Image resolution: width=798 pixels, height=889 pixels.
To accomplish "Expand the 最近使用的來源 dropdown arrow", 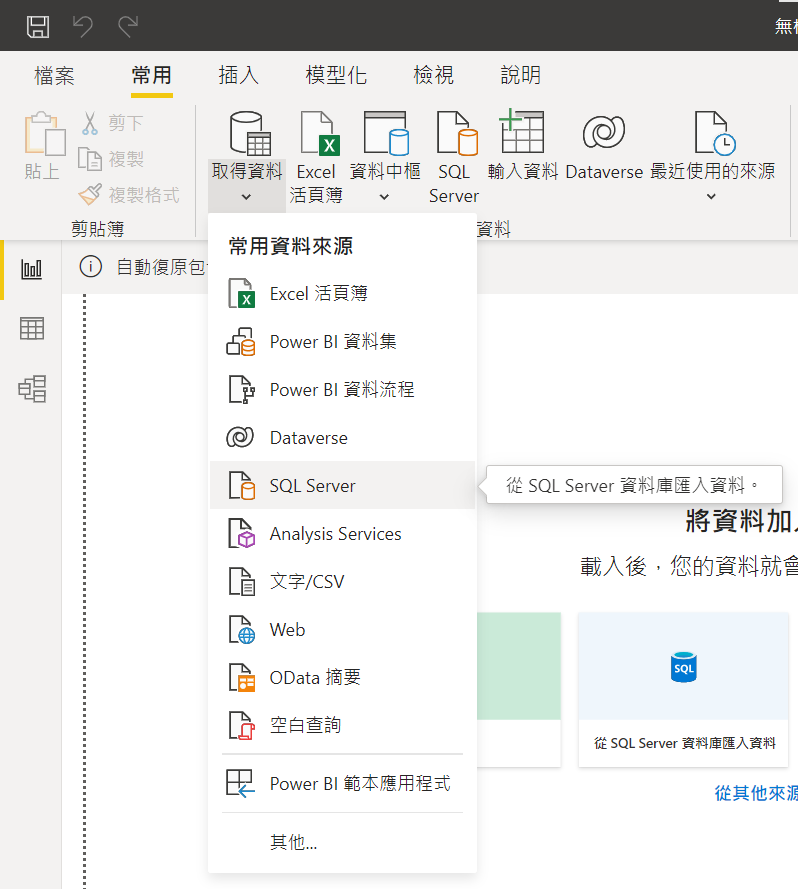I will point(711,196).
